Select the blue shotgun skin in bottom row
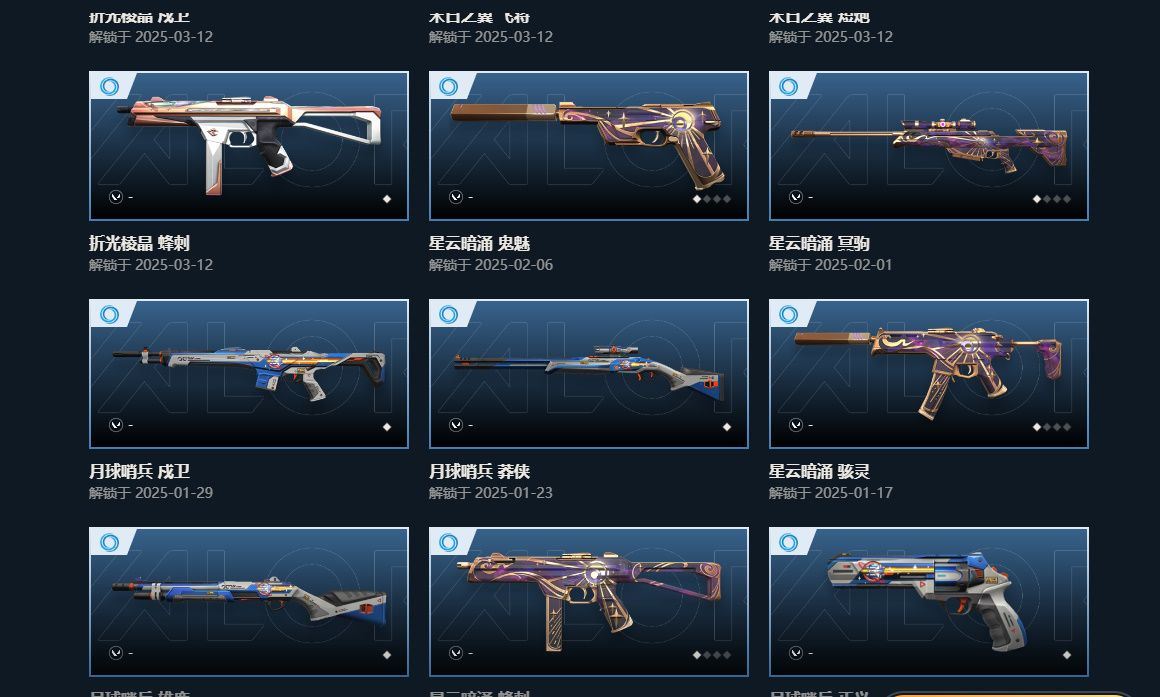The image size is (1160, 697). point(249,602)
